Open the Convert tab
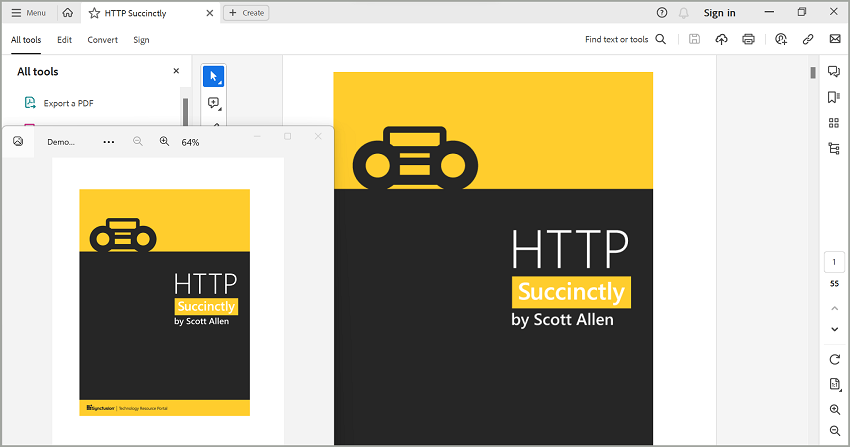Image resolution: width=850 pixels, height=447 pixels. [102, 40]
